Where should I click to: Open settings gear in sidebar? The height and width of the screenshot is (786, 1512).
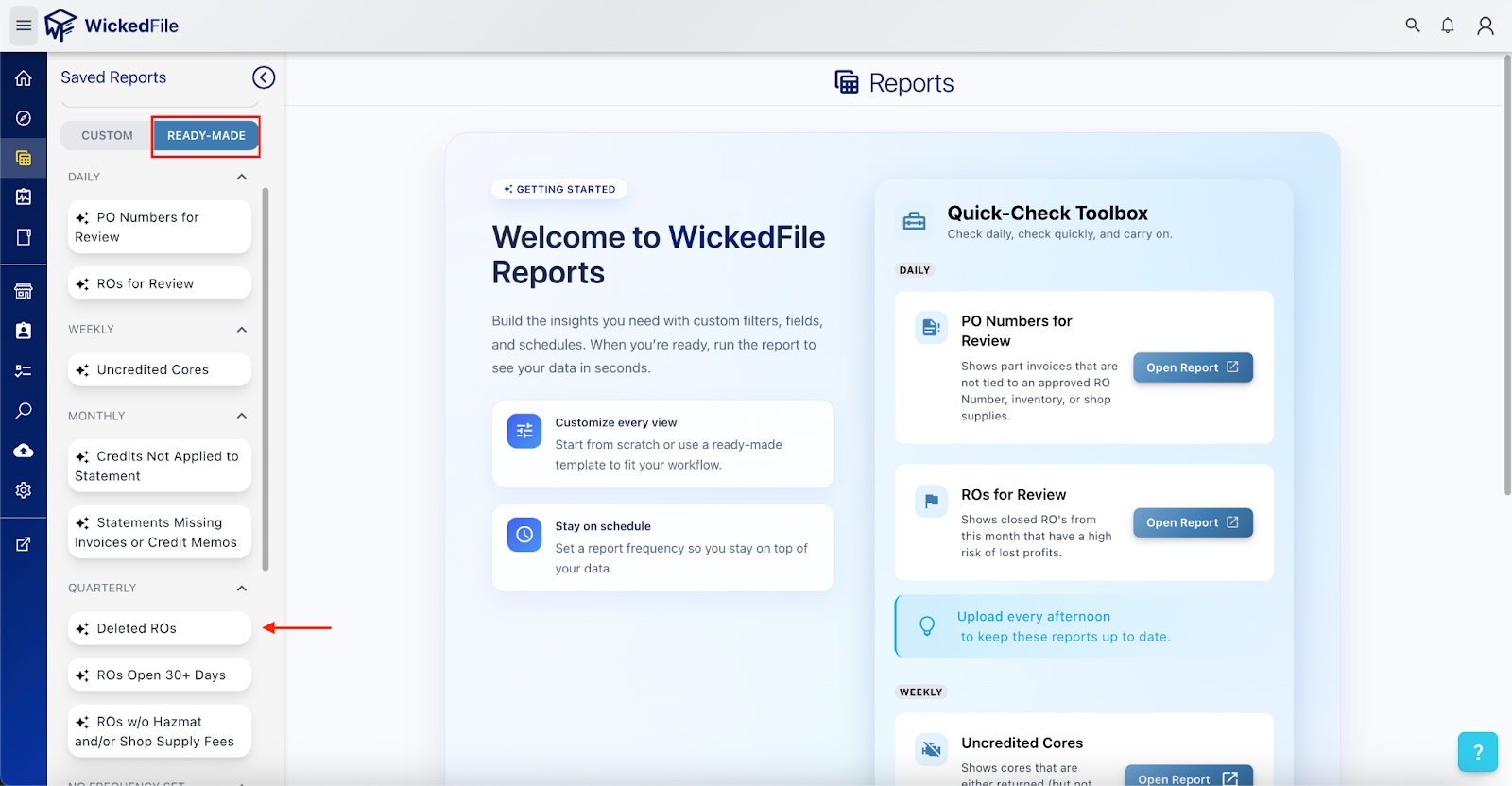pos(24,490)
